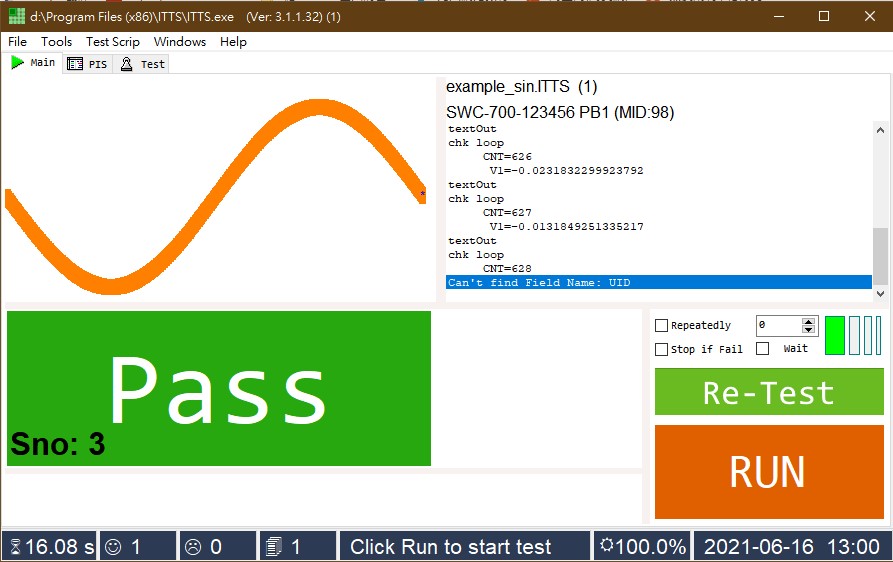Increase the repeat count with up arrow
This screenshot has width=893, height=562.
coord(808,322)
